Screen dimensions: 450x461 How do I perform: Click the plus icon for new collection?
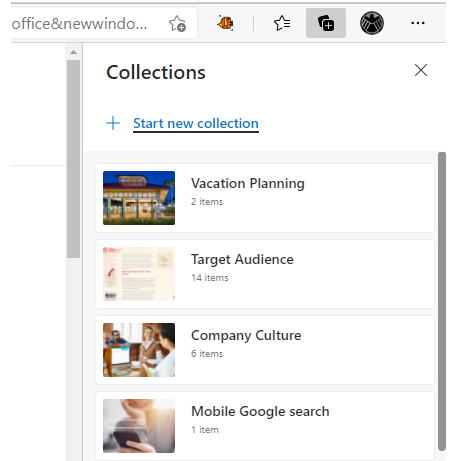point(113,123)
